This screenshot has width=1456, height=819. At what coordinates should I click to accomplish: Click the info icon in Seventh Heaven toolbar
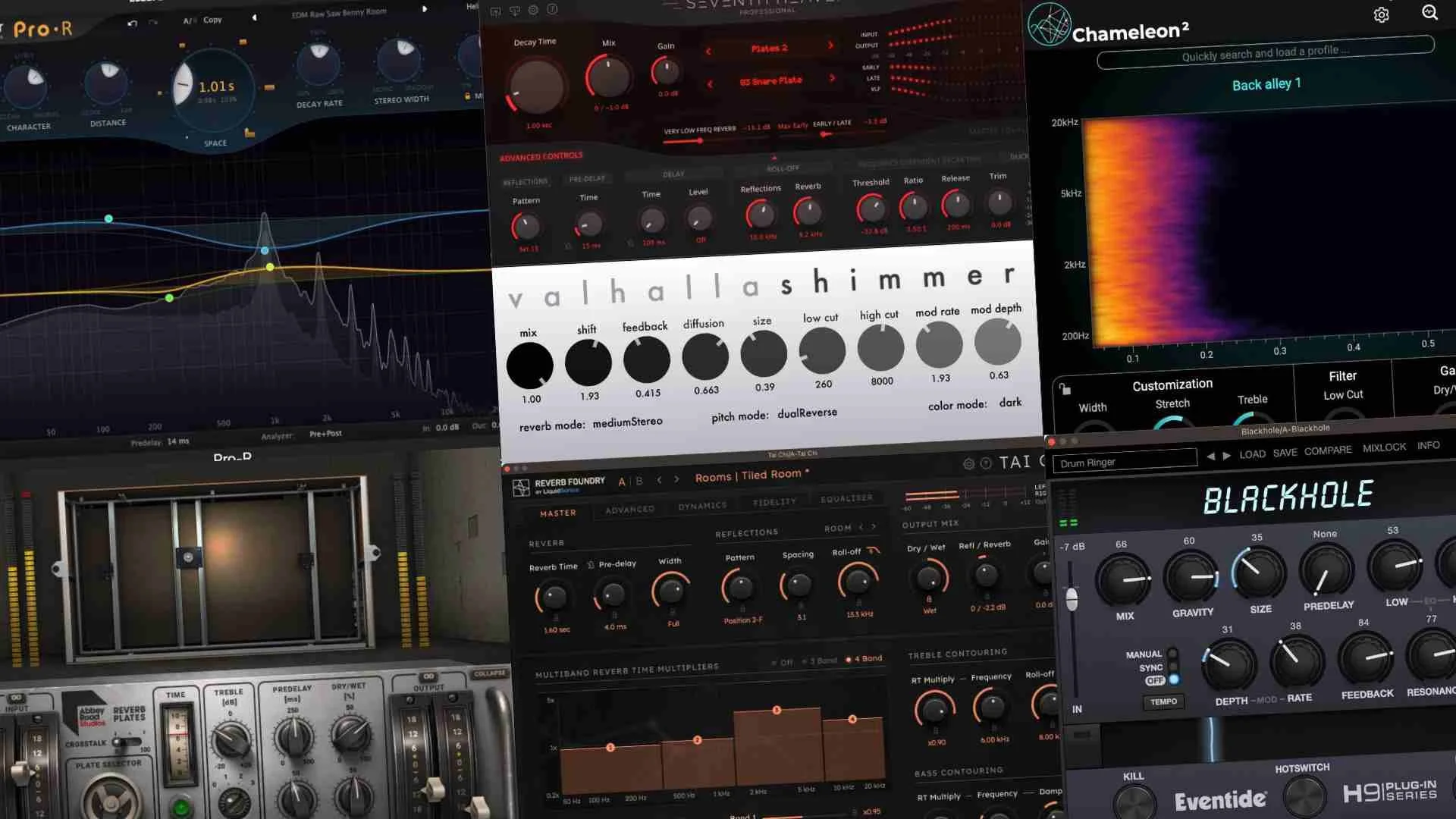[x=553, y=10]
